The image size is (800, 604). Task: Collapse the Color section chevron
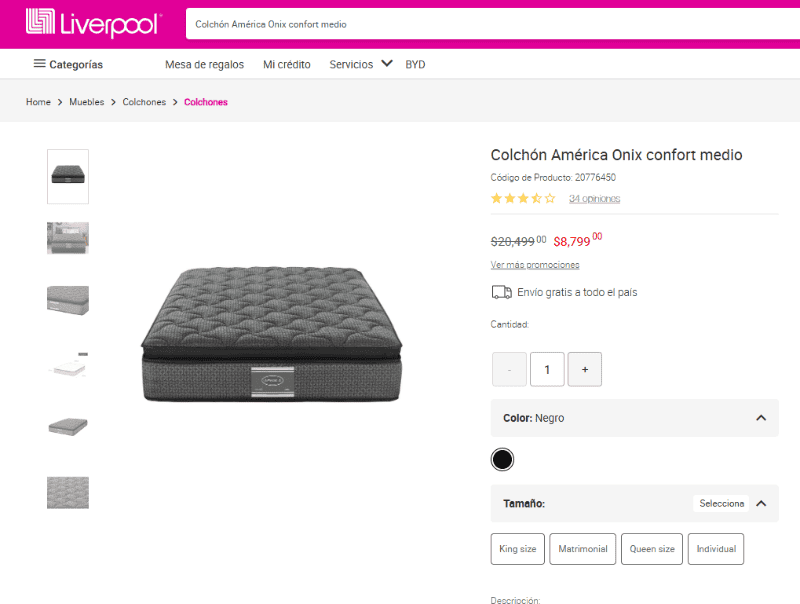pos(761,418)
